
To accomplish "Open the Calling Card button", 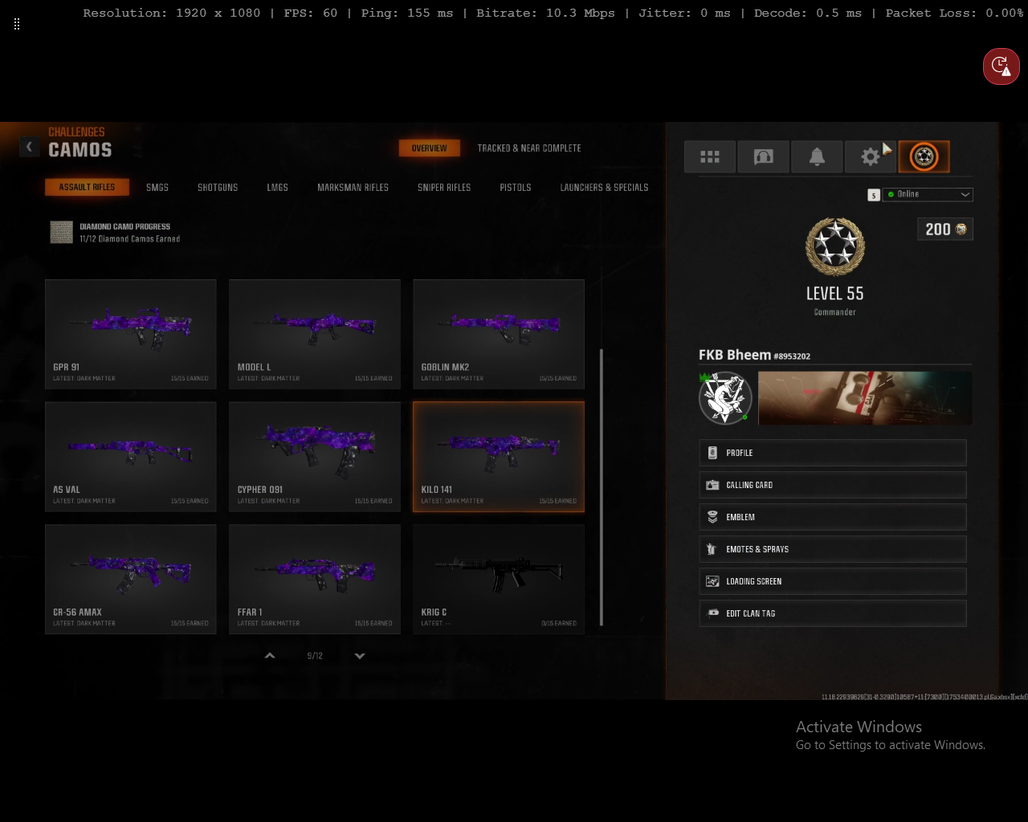I will pyautogui.click(x=833, y=485).
